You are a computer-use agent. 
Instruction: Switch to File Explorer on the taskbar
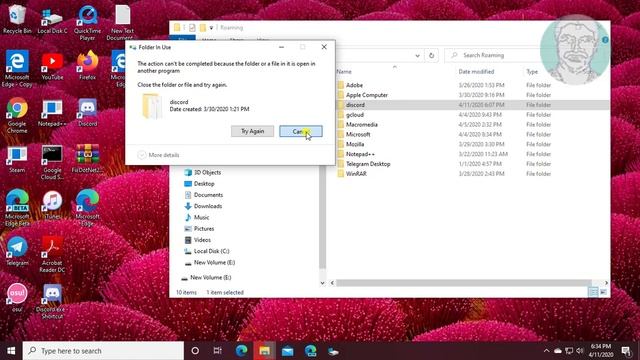point(264,351)
